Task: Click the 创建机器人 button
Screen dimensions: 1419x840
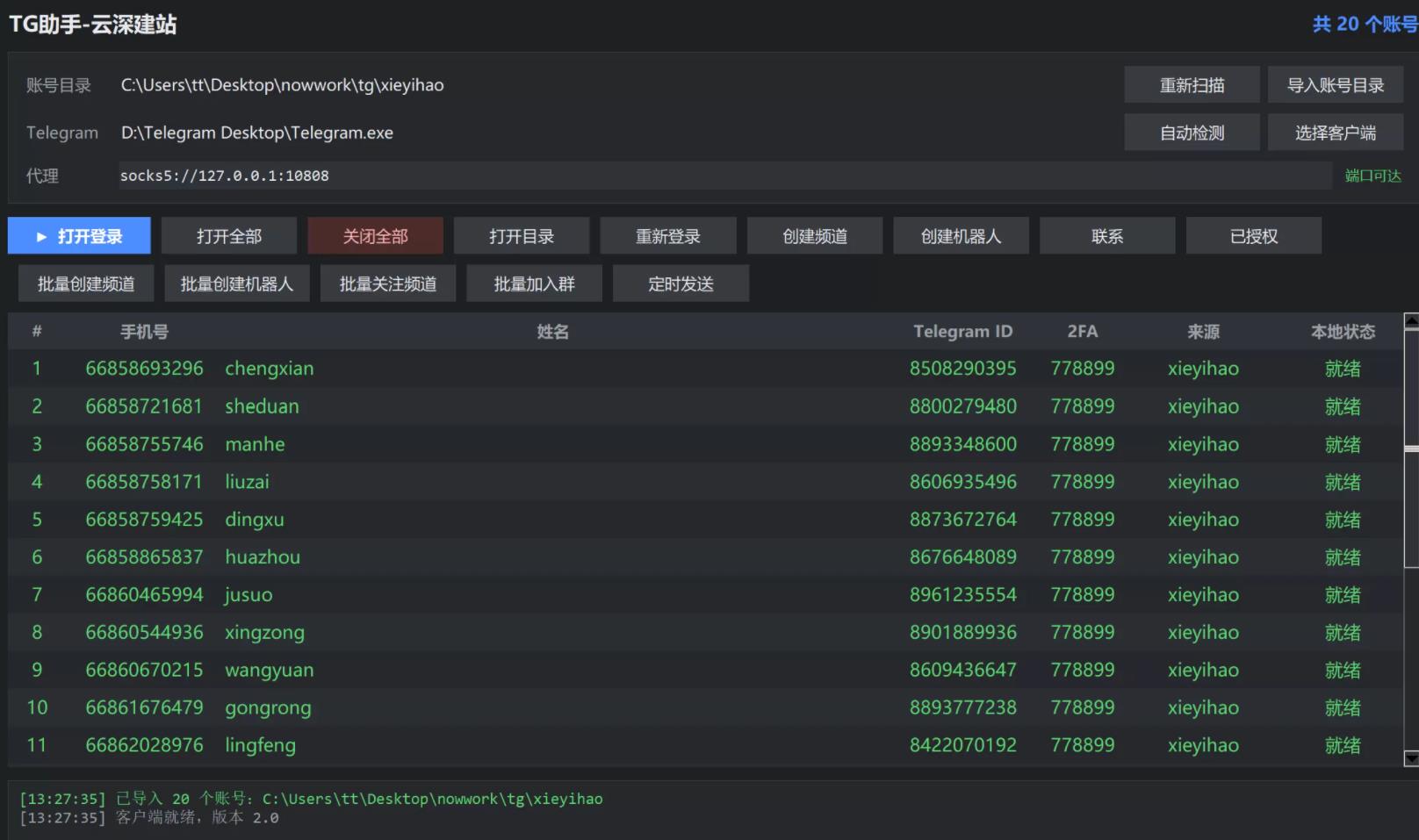Action: pos(961,236)
